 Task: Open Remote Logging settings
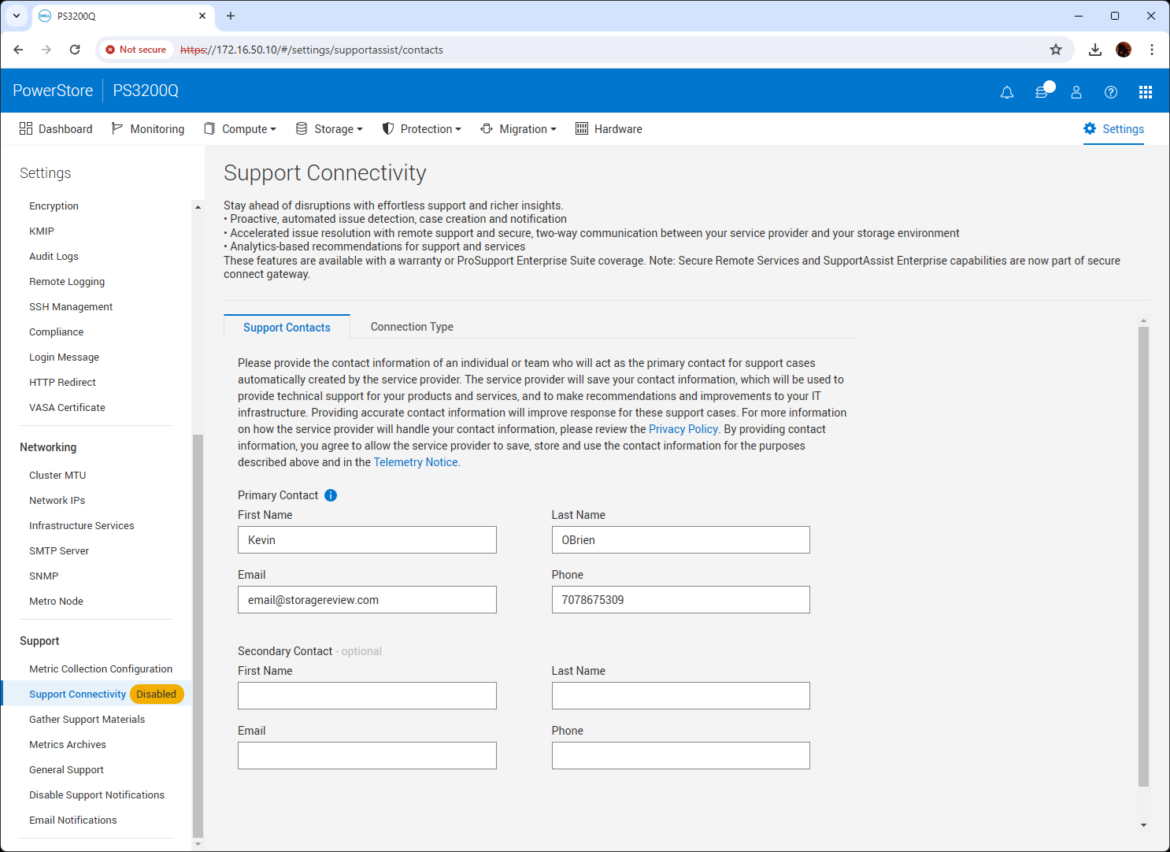67,281
